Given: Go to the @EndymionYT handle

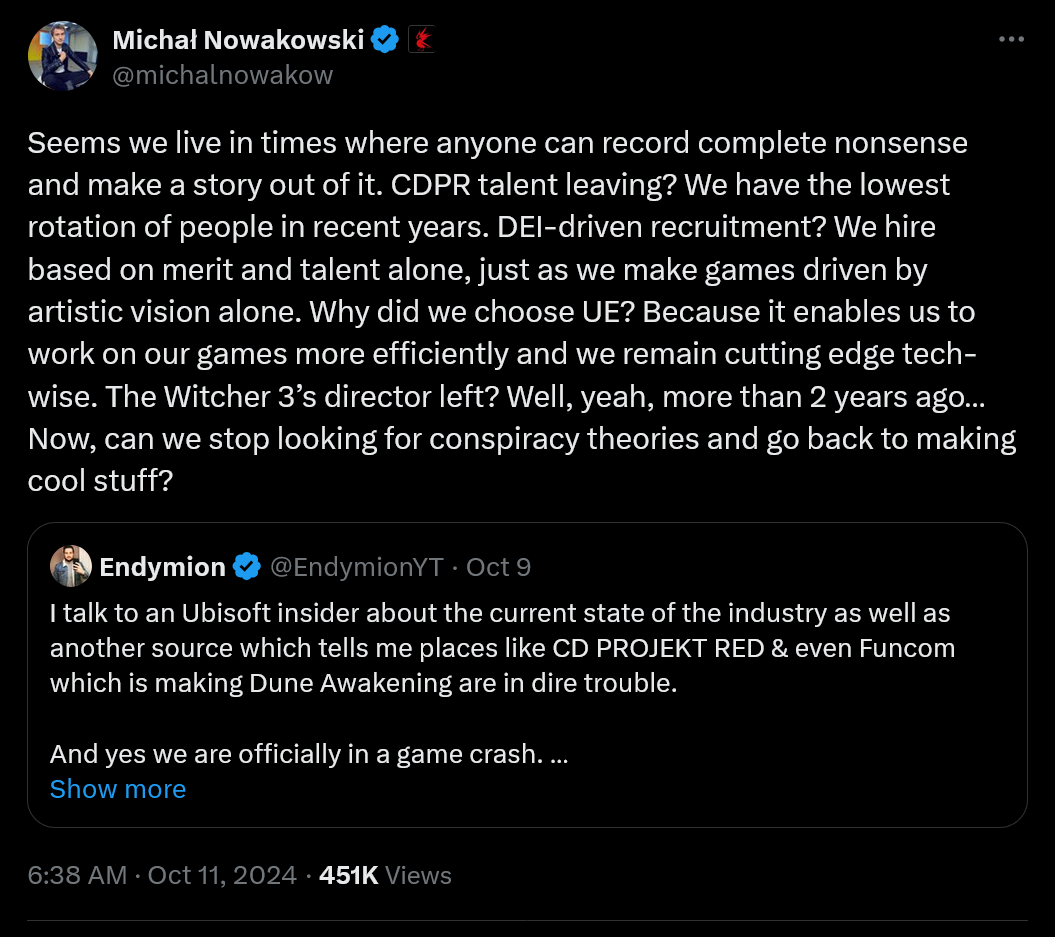Looking at the screenshot, I should (356, 567).
